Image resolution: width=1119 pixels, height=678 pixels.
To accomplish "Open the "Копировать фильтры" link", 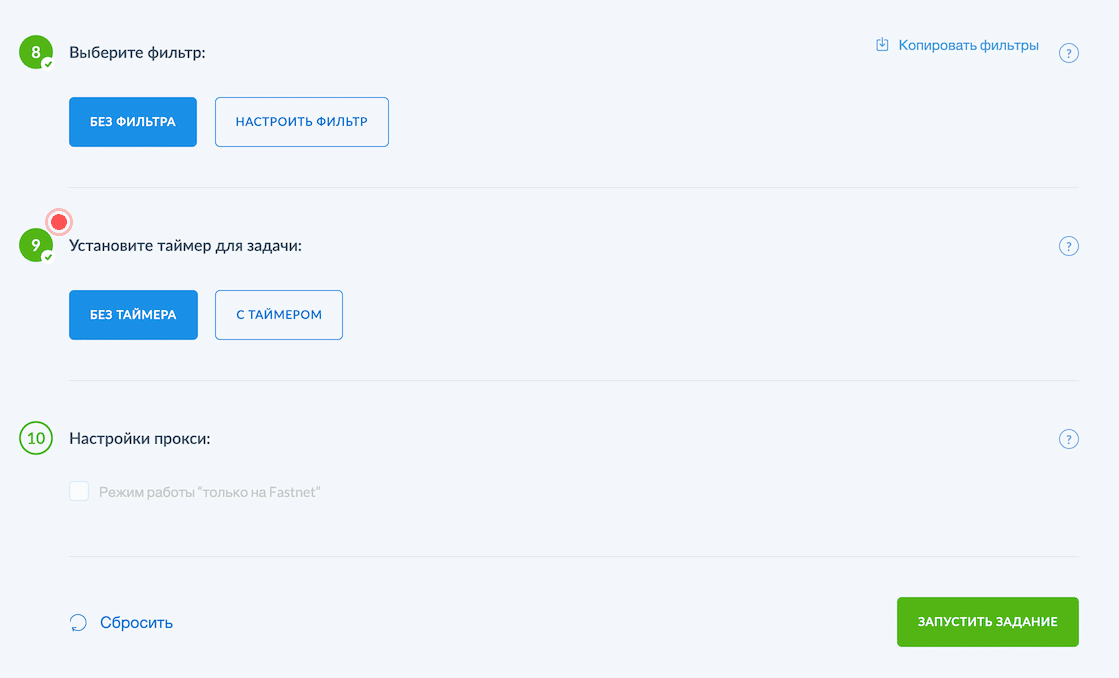I will pos(967,45).
